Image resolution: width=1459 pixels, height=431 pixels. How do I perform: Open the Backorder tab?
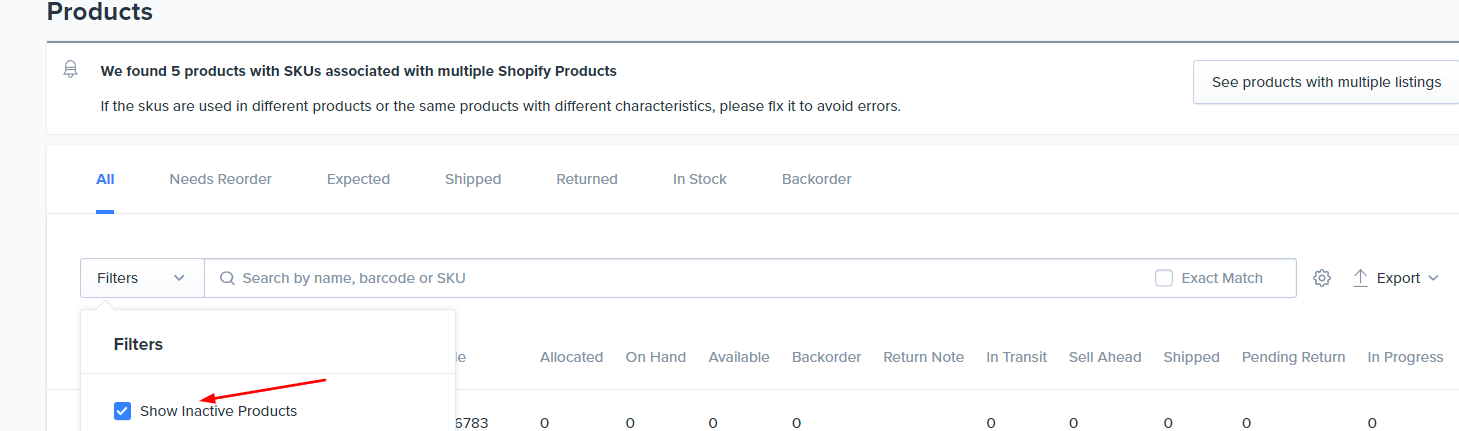(x=817, y=179)
